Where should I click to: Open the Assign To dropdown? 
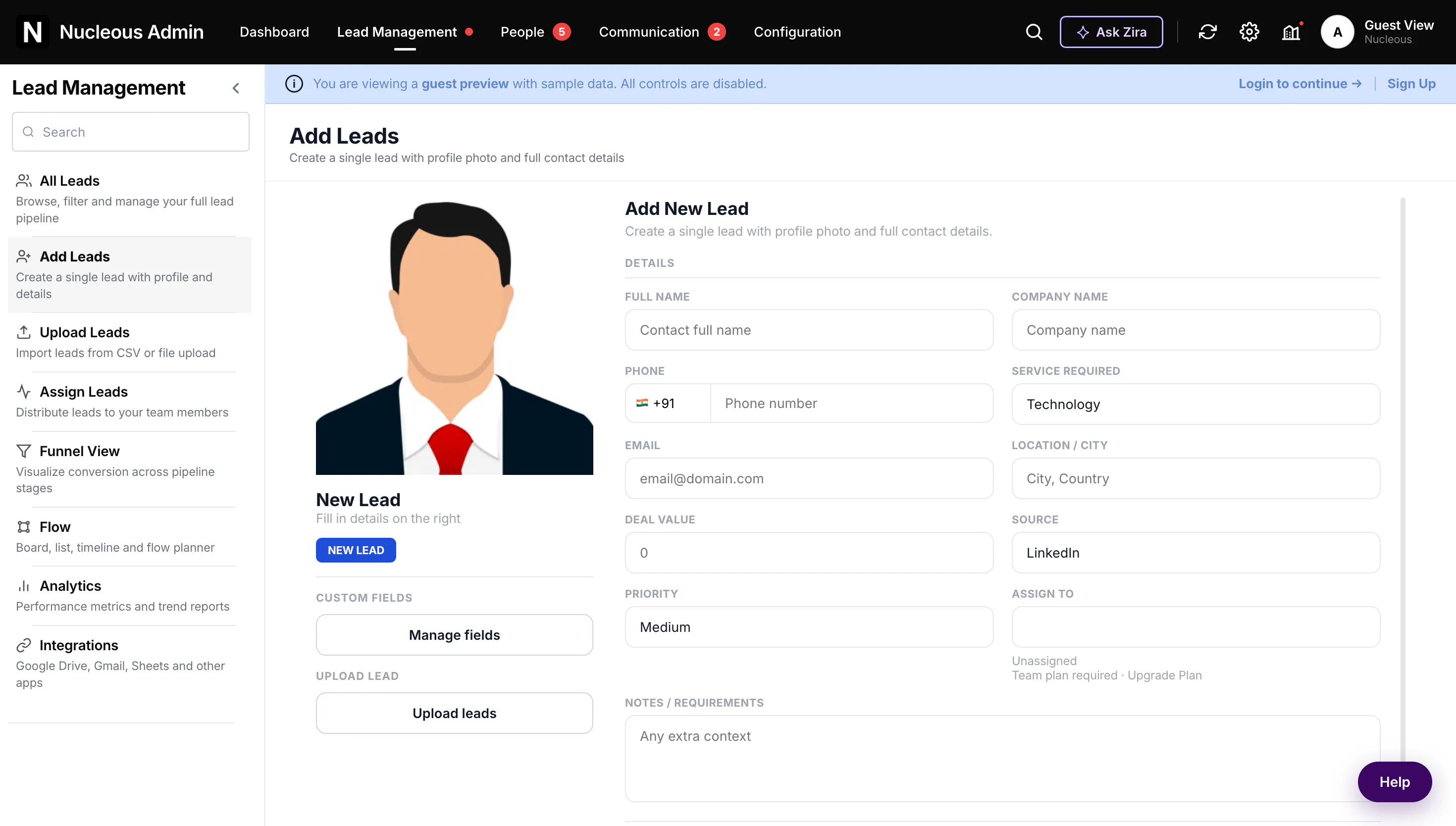pyautogui.click(x=1196, y=627)
